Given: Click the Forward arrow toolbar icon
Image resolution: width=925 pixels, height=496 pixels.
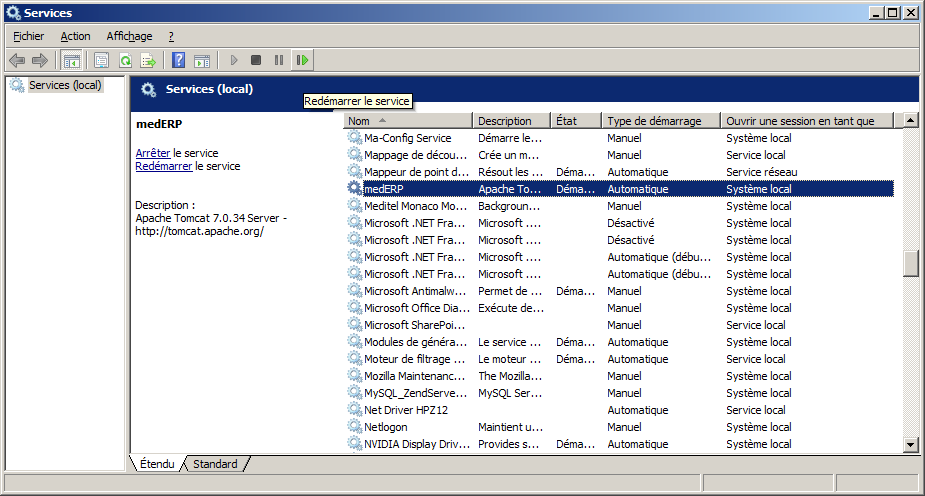Looking at the screenshot, I should 40,60.
